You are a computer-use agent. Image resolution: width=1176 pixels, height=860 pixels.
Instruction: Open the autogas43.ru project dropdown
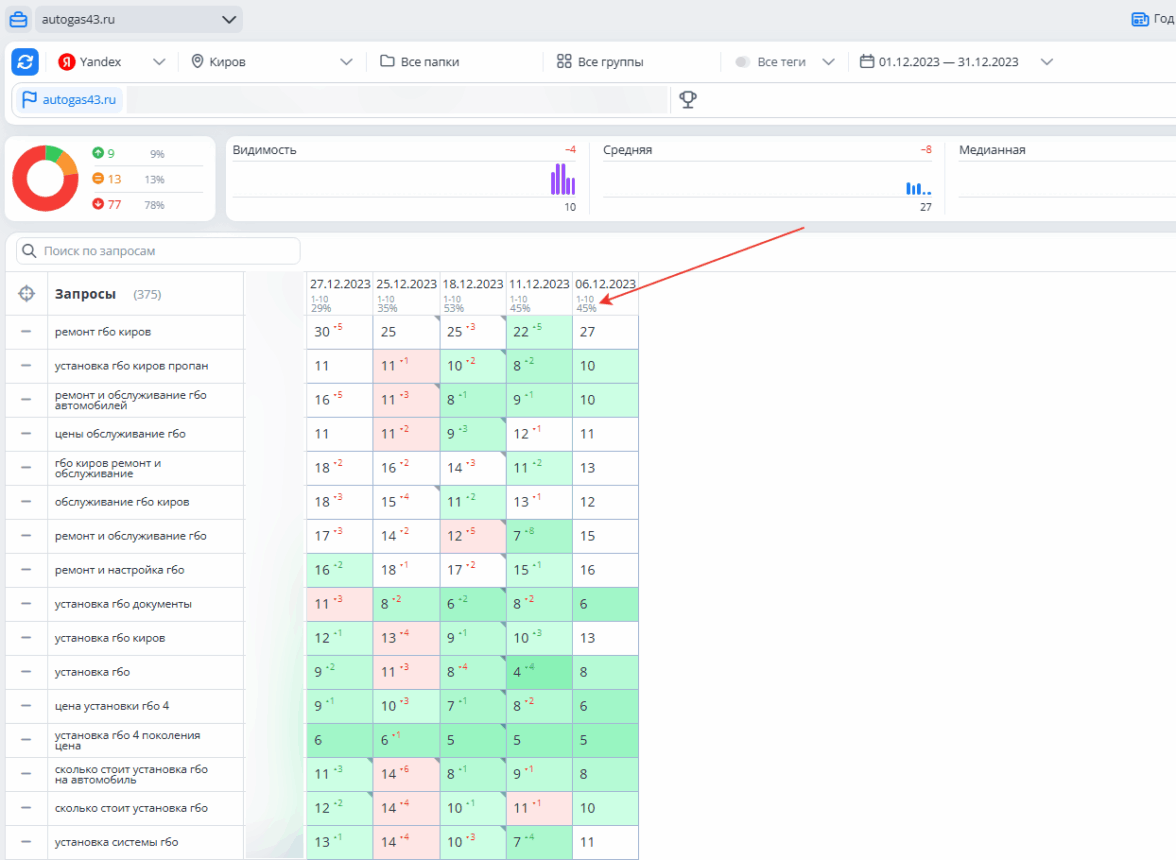coord(138,19)
